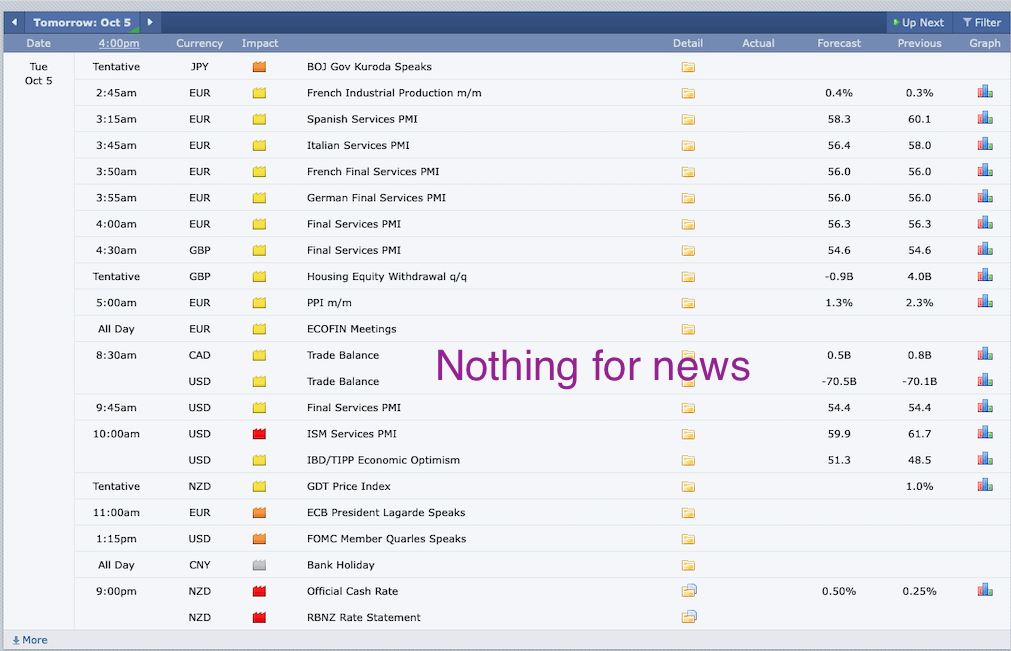Screen dimensions: 1011x651
Task: Select the FOMC Member Quarles Speaks event
Action: 386,539
